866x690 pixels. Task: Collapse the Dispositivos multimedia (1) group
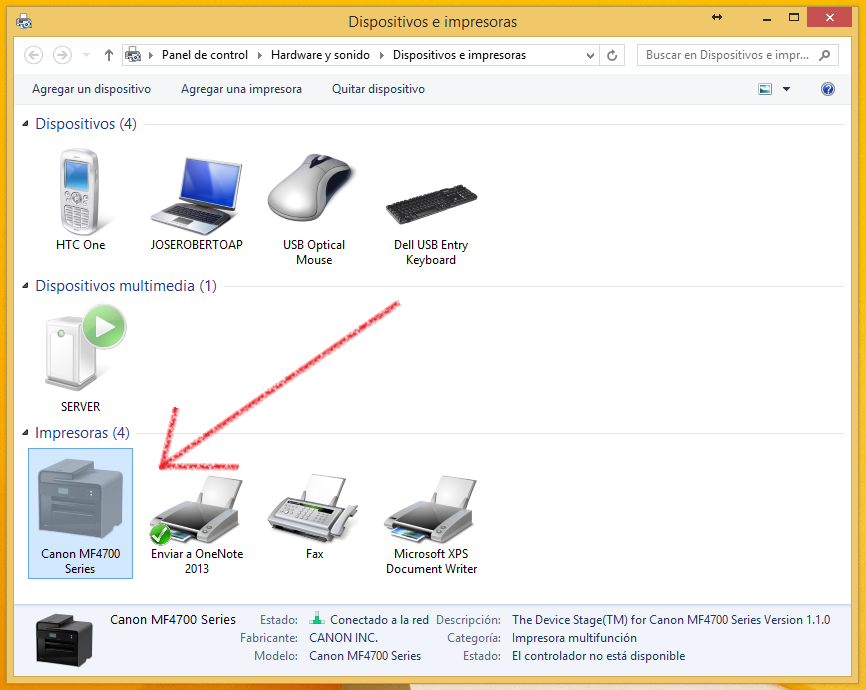[x=25, y=286]
